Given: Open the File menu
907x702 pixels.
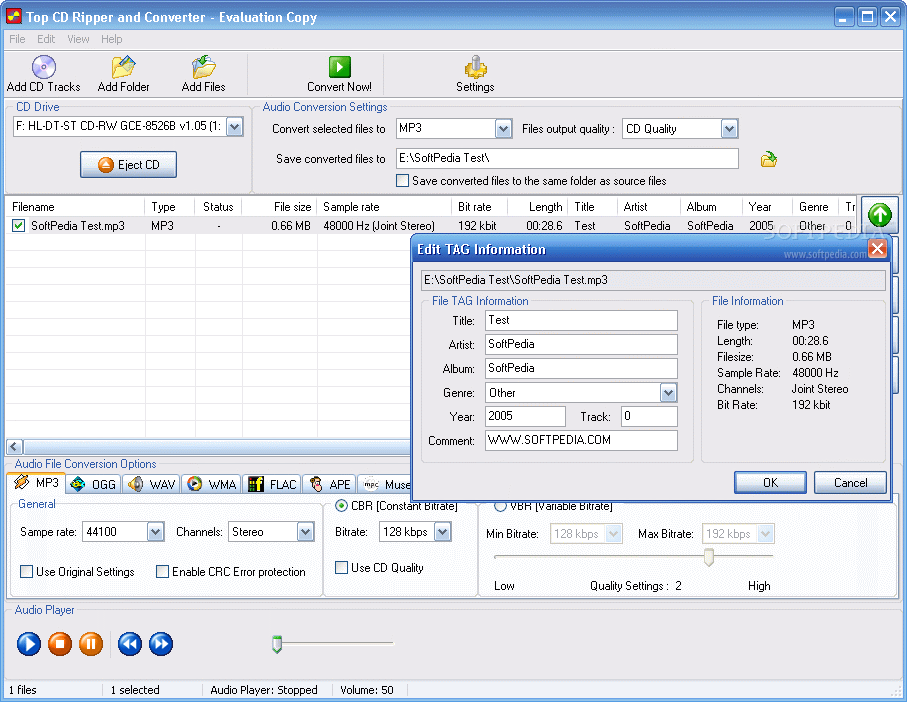Looking at the screenshot, I should [17, 39].
